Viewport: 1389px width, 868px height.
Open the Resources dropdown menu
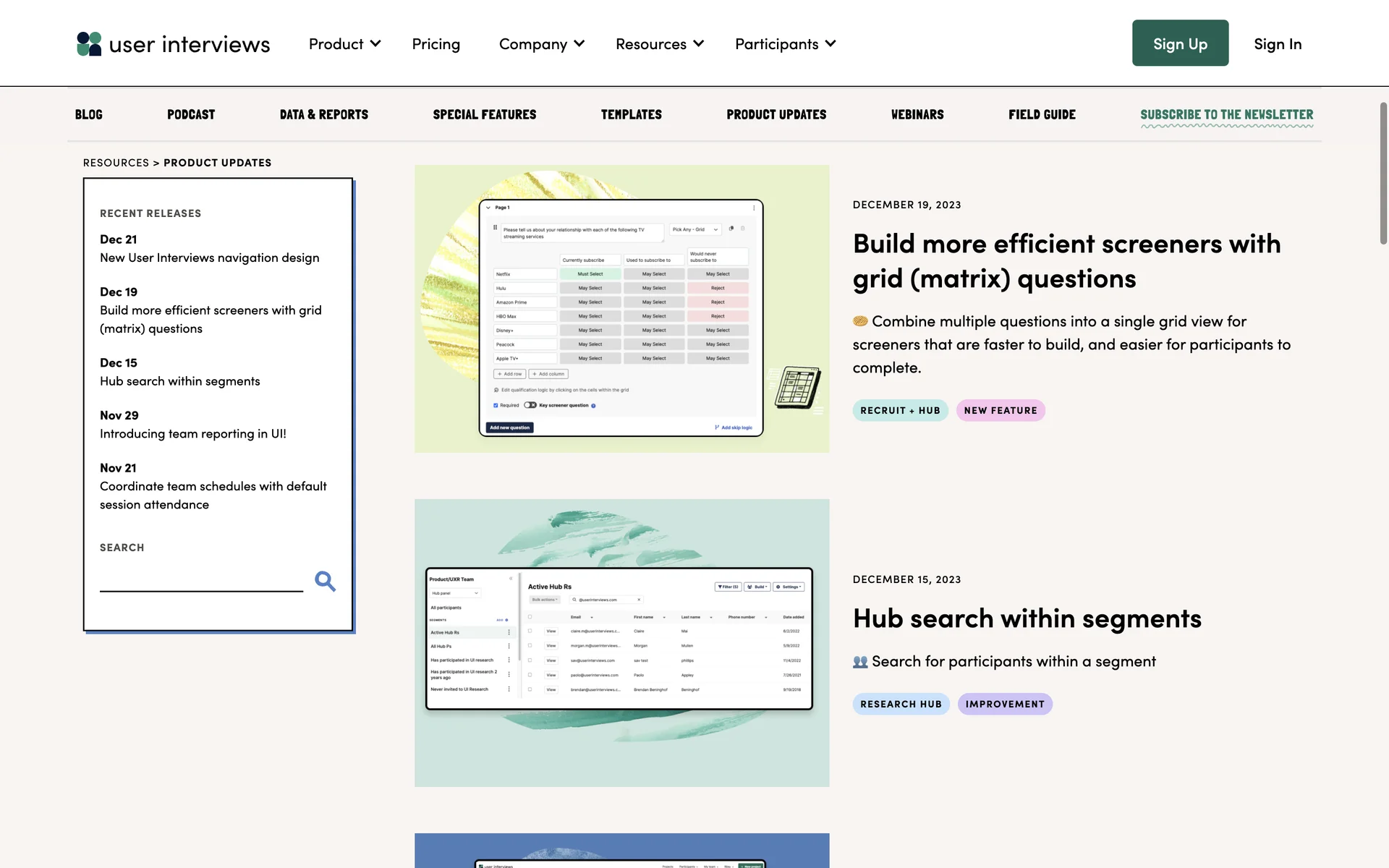[x=659, y=44]
